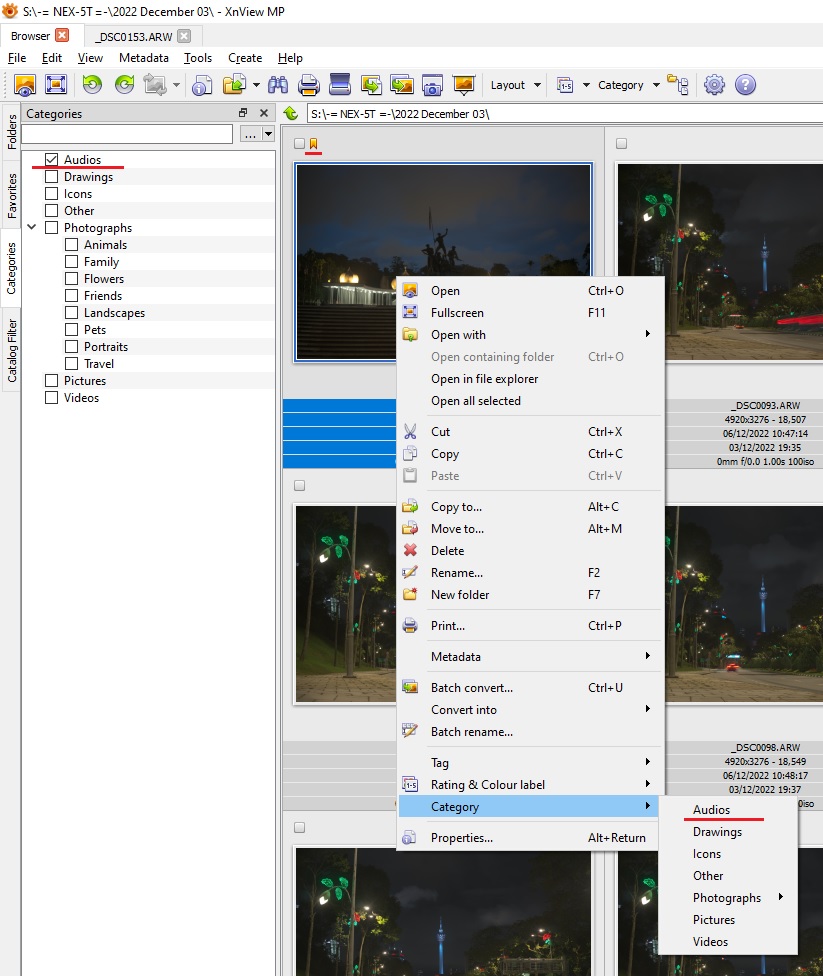Click the Browser view toolbar icon
Viewport: 823px width, 976px height.
click(25, 85)
